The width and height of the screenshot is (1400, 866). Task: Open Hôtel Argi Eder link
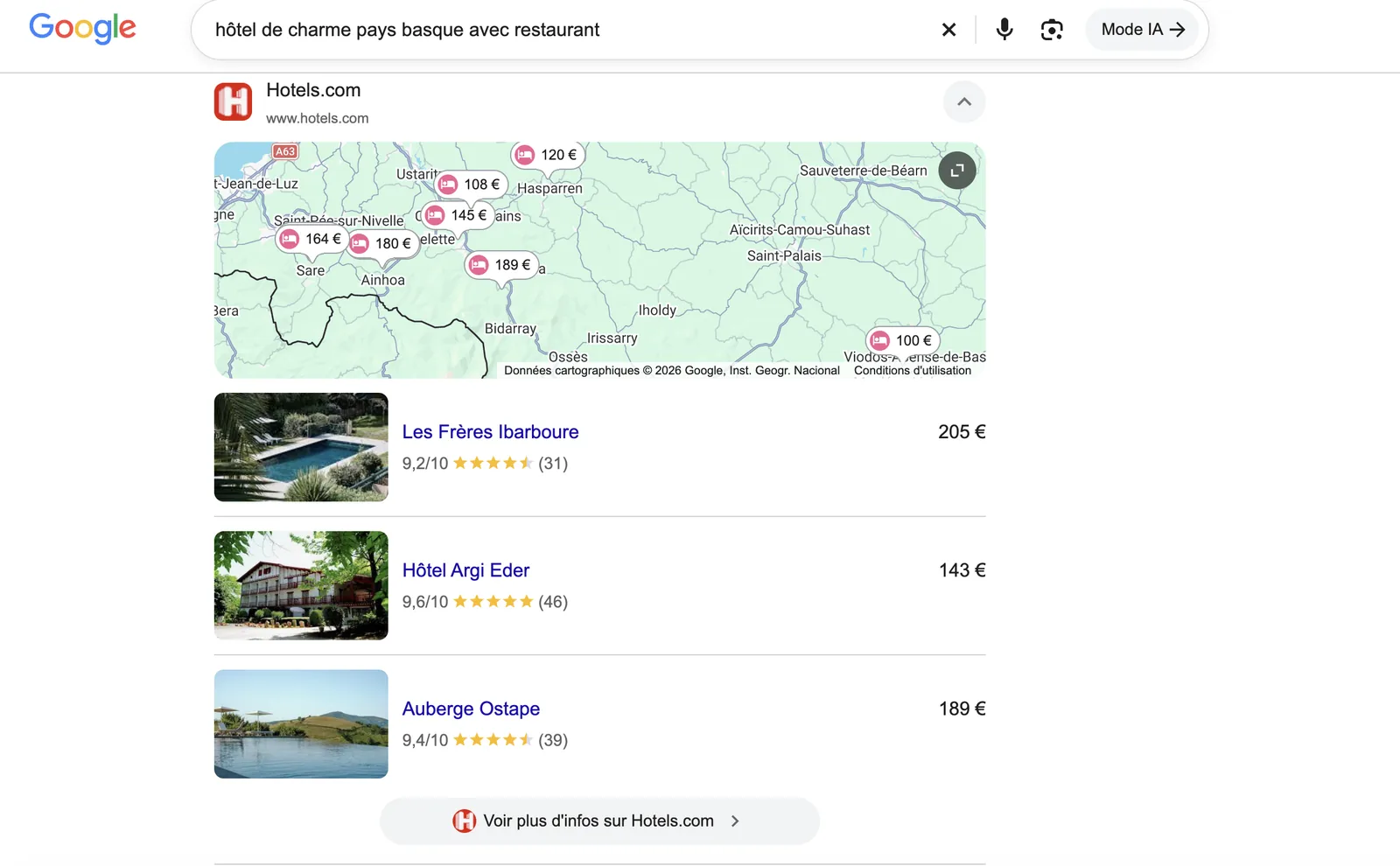tap(465, 570)
